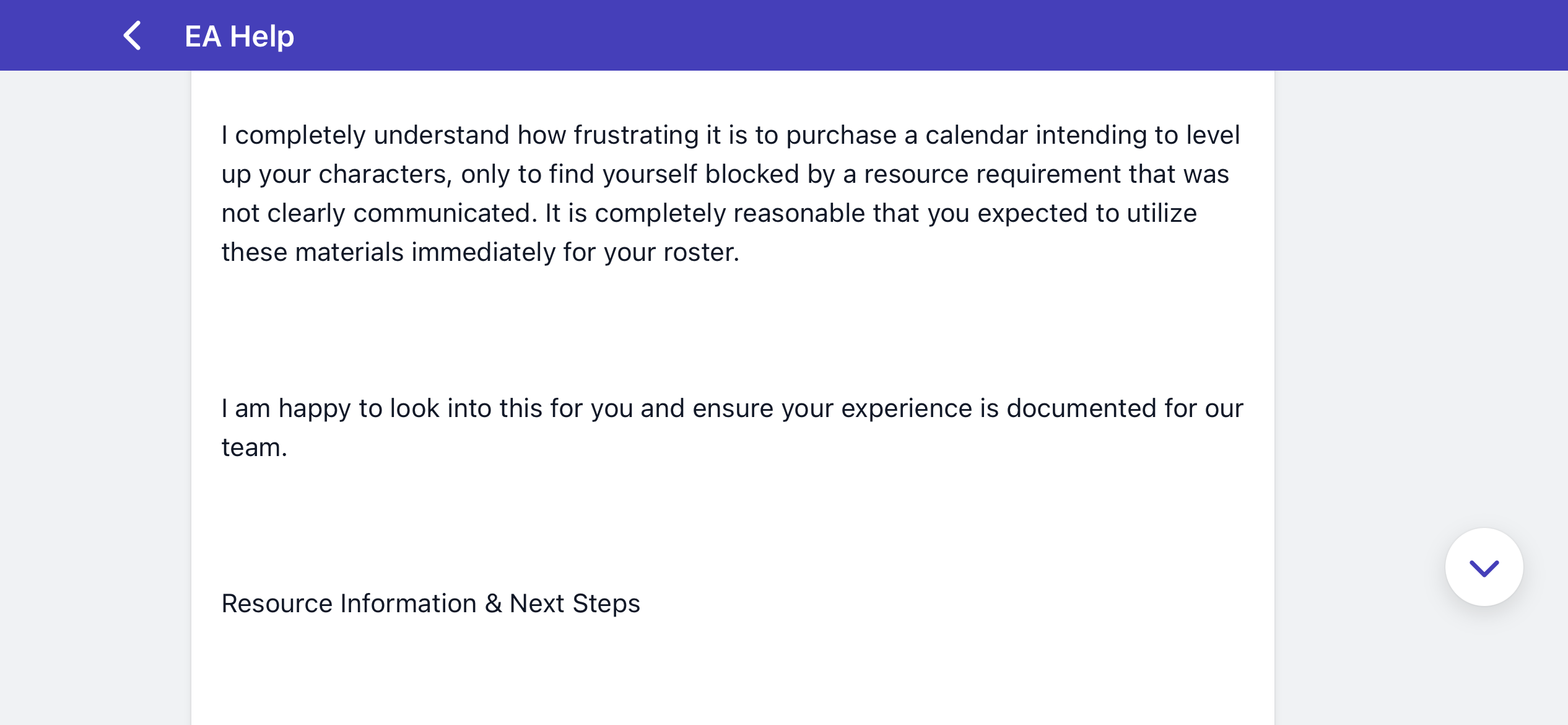Click the word 'team.' in the second paragraph
This screenshot has height=725, width=1568.
[255, 447]
